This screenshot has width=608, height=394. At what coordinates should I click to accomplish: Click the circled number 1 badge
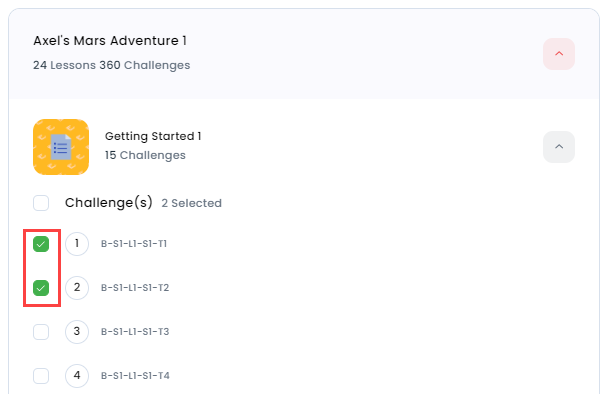tap(77, 244)
